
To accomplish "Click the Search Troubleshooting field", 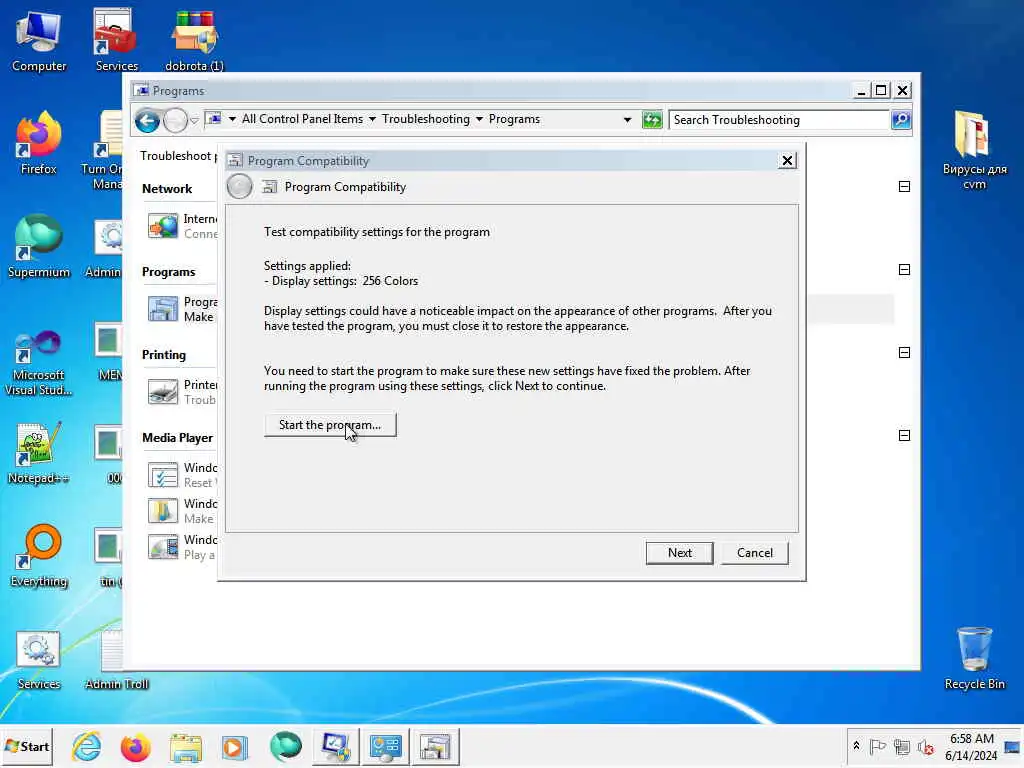I will click(x=778, y=120).
